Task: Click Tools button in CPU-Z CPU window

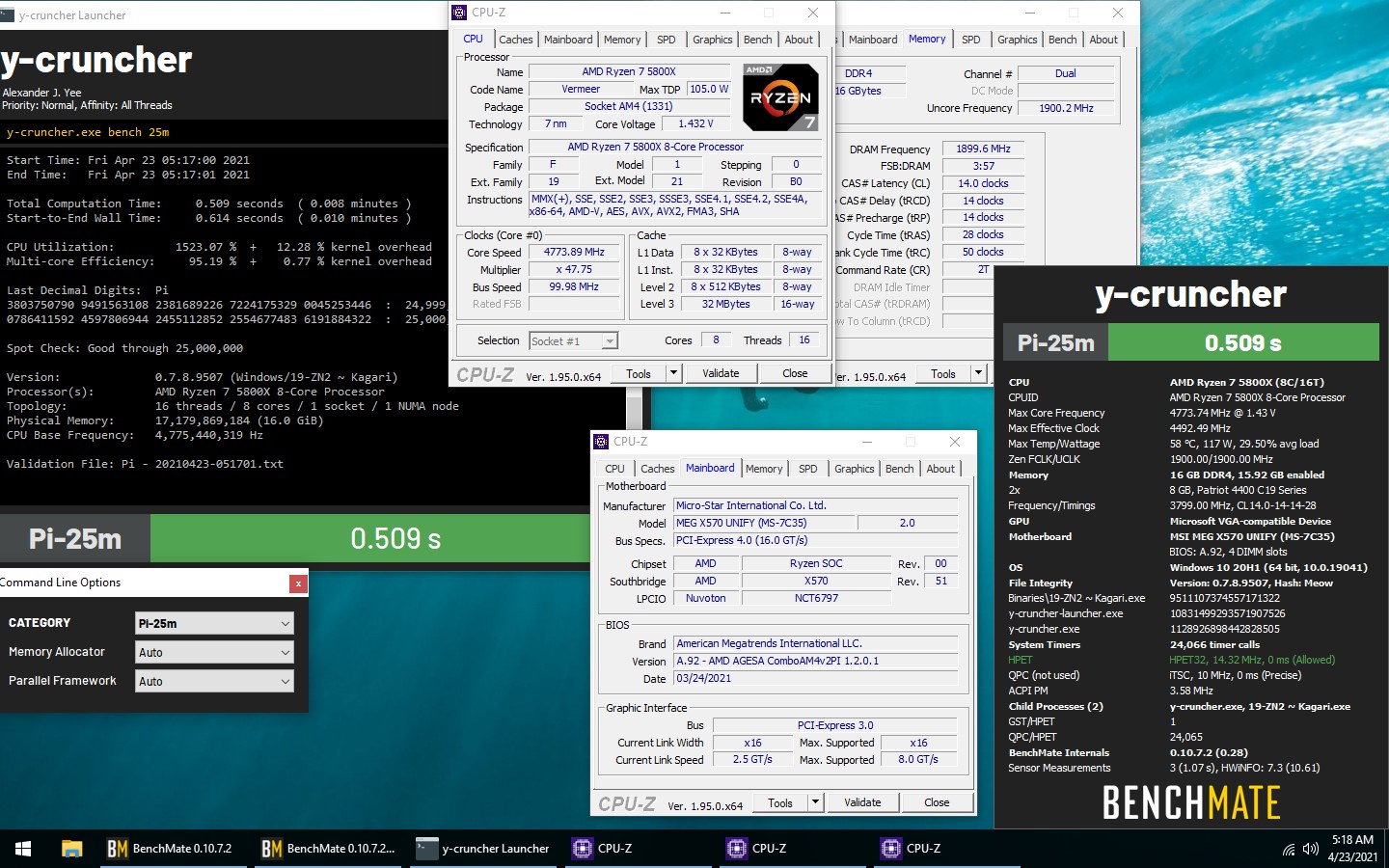Action: 639,373
